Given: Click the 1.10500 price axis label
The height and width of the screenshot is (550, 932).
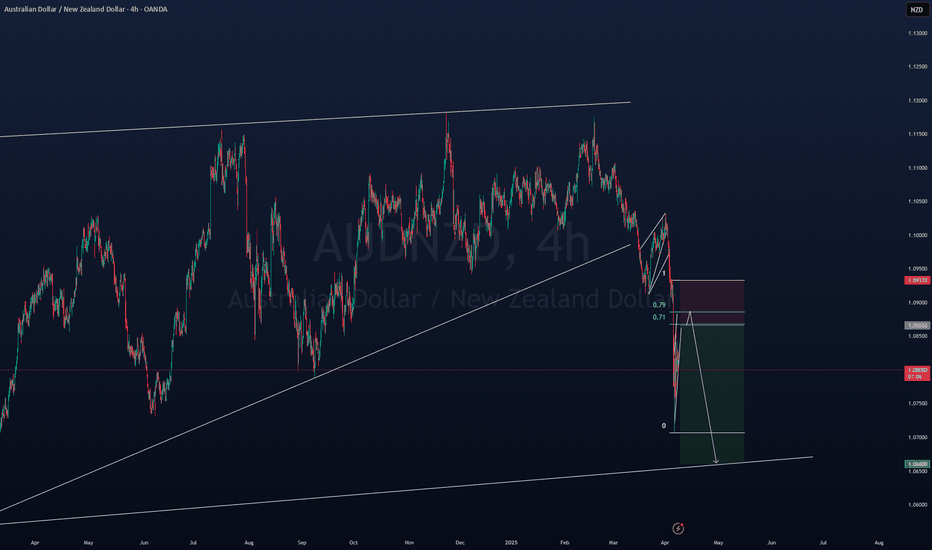Looking at the screenshot, I should (917, 202).
